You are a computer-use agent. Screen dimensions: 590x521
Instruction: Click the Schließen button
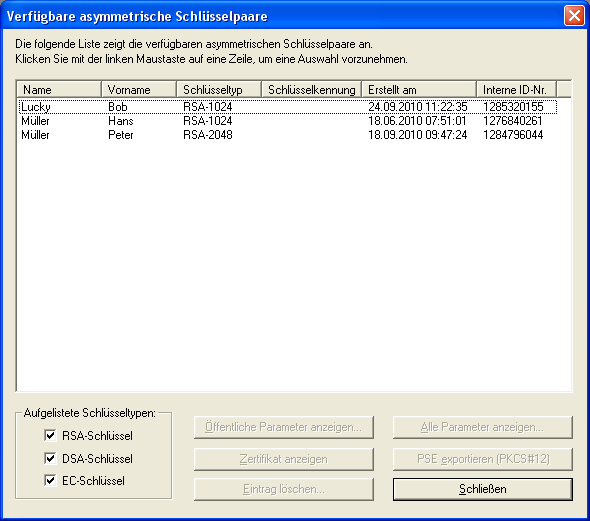tap(483, 489)
